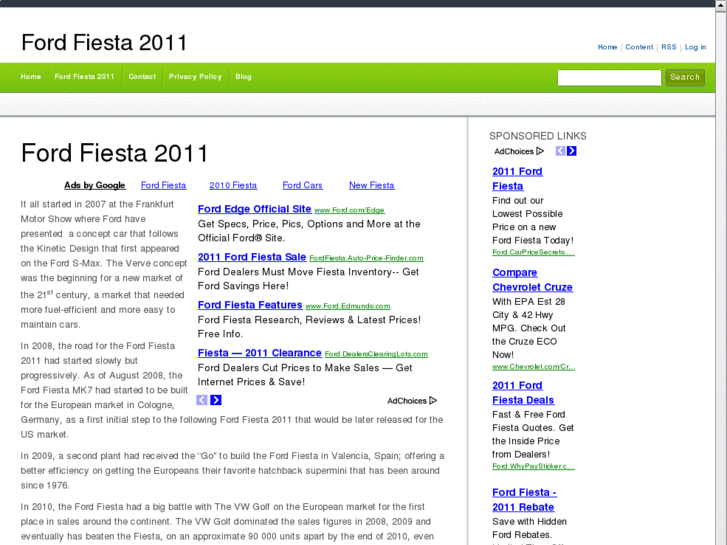Click the Log in link
This screenshot has height=545, width=727.
click(695, 47)
